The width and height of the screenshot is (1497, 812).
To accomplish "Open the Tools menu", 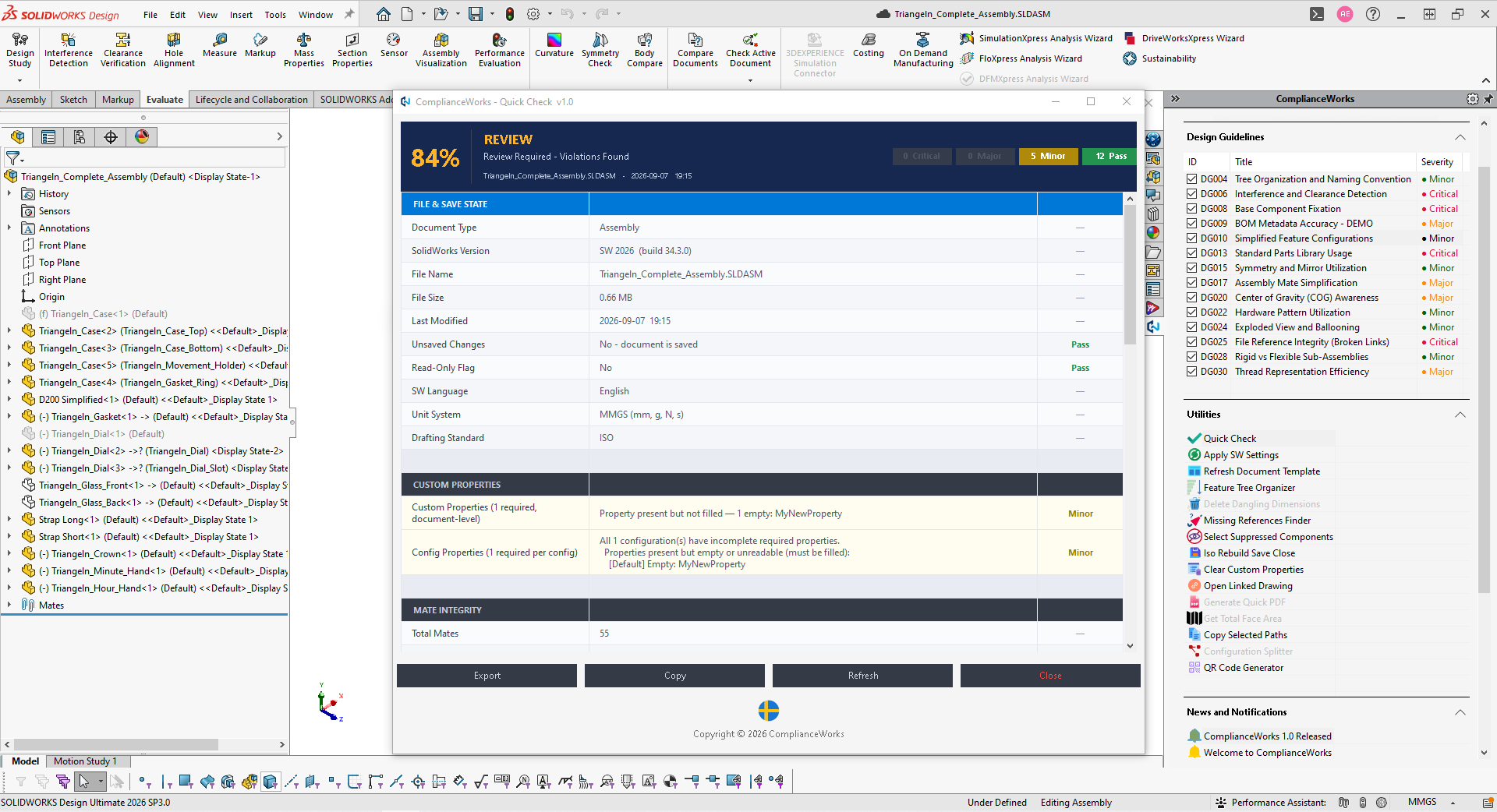I will click(275, 15).
